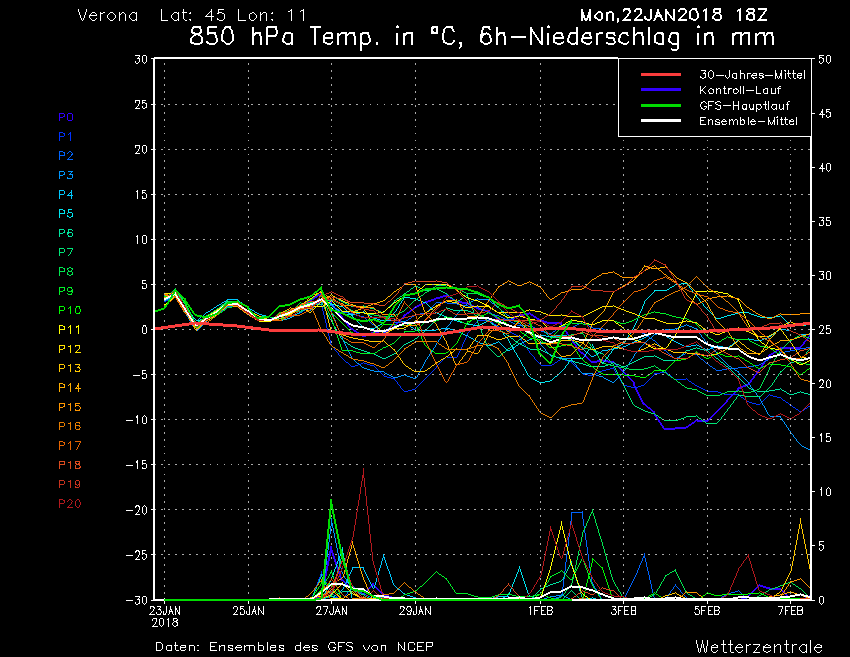Click the '5FEB' date axis label
Image resolution: width=850 pixels, height=657 pixels.
pyautogui.click(x=707, y=611)
